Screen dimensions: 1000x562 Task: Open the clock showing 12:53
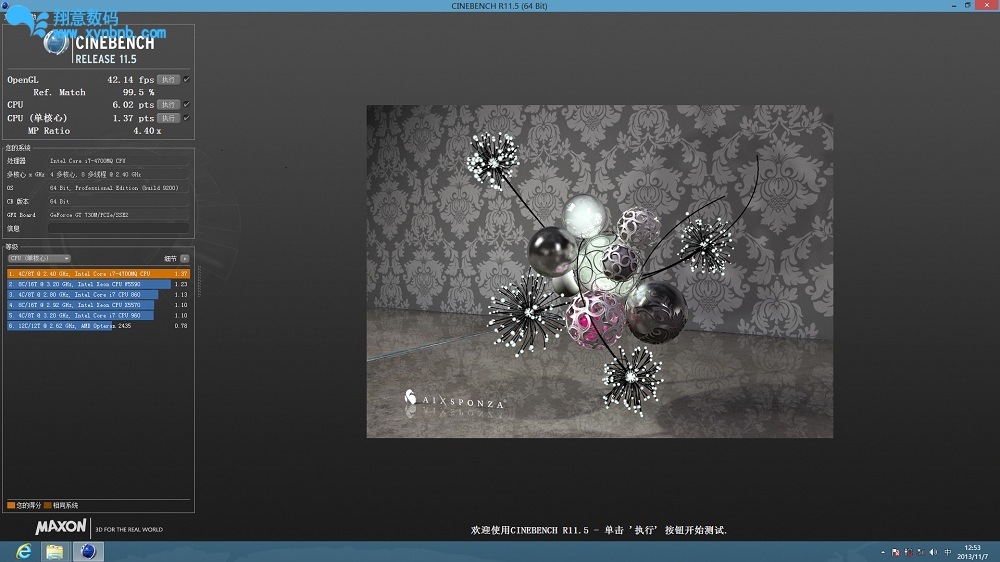click(973, 552)
